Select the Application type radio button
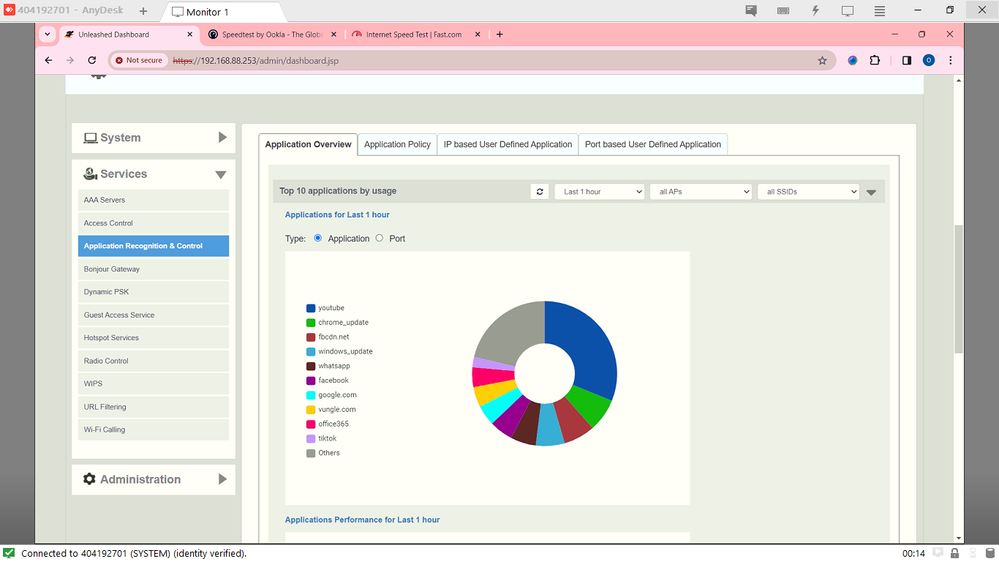 pos(318,238)
